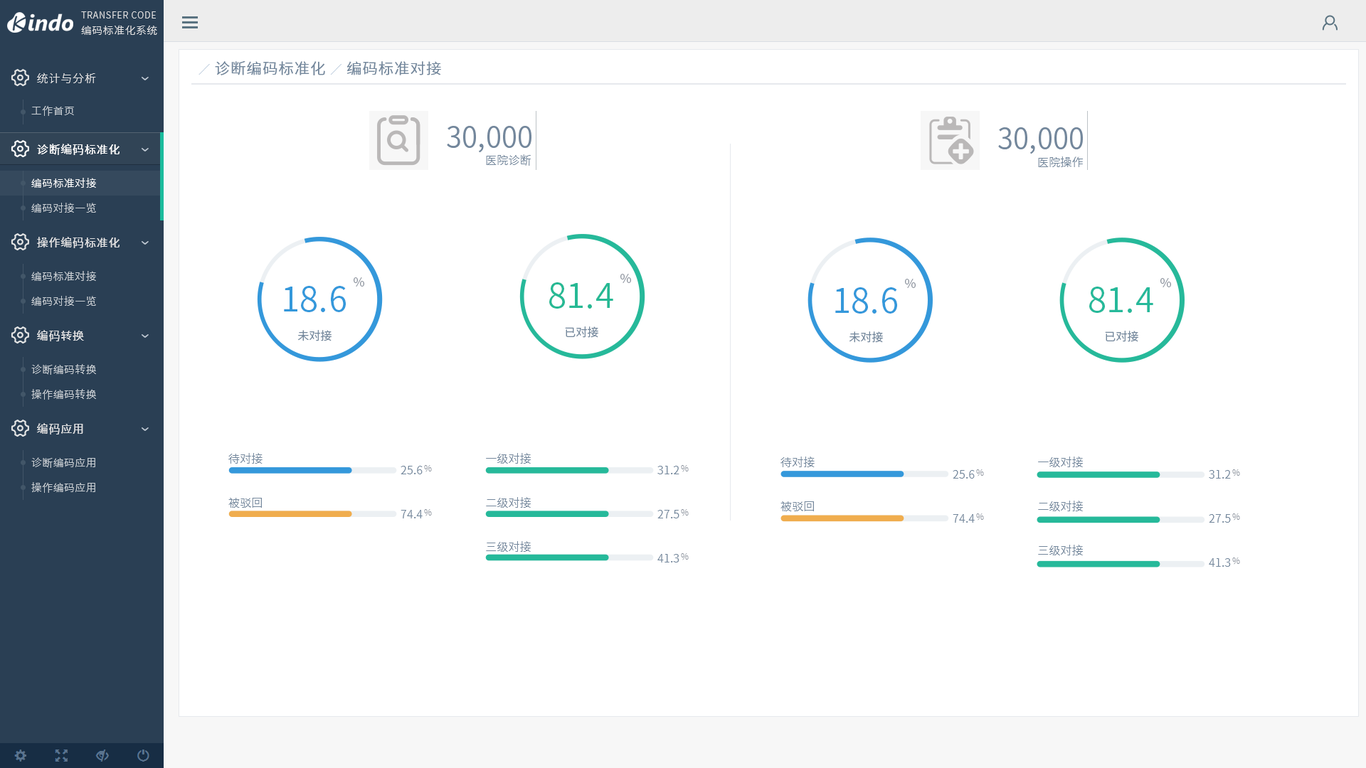Click the 18.6% 未对接 gauge under 医院操作
Viewport: 1366px width, 768px height.
[870, 300]
